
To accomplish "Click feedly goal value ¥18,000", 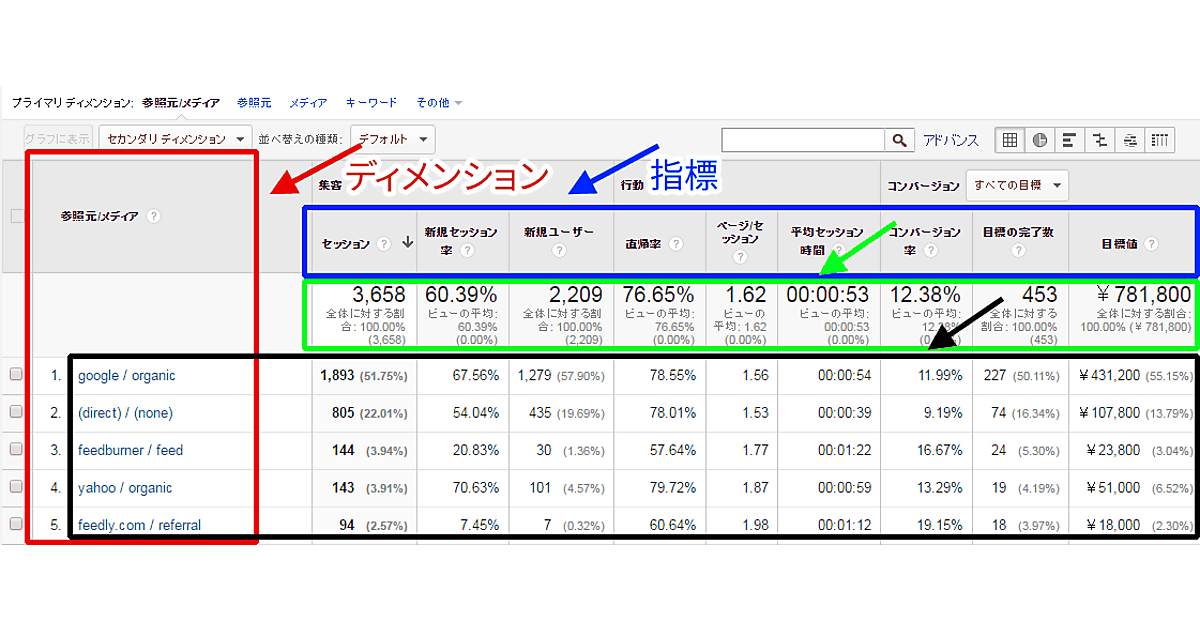I will (1114, 525).
